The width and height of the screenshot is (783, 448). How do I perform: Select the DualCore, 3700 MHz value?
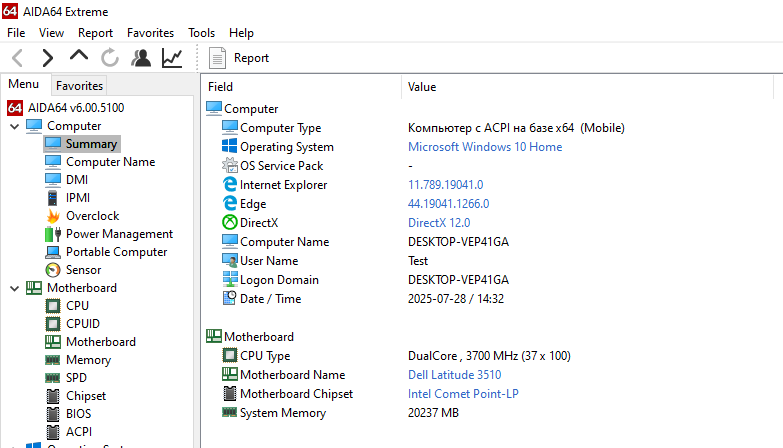coord(489,356)
